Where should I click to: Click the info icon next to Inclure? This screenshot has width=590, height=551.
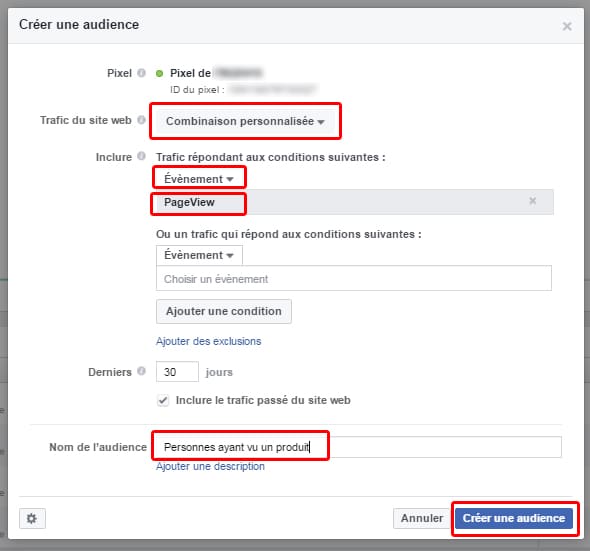(x=141, y=156)
